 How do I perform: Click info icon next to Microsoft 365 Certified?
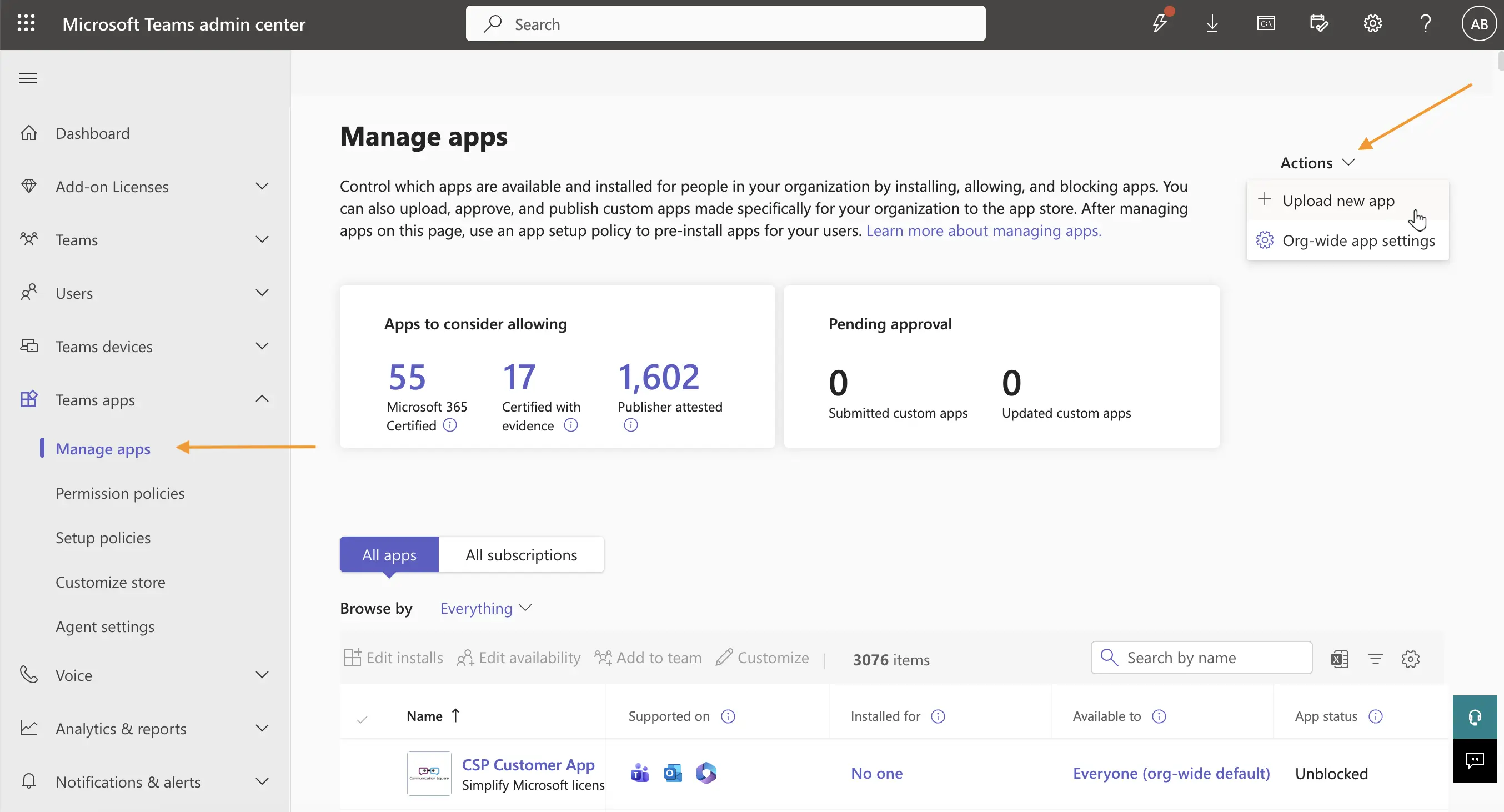pyautogui.click(x=449, y=425)
